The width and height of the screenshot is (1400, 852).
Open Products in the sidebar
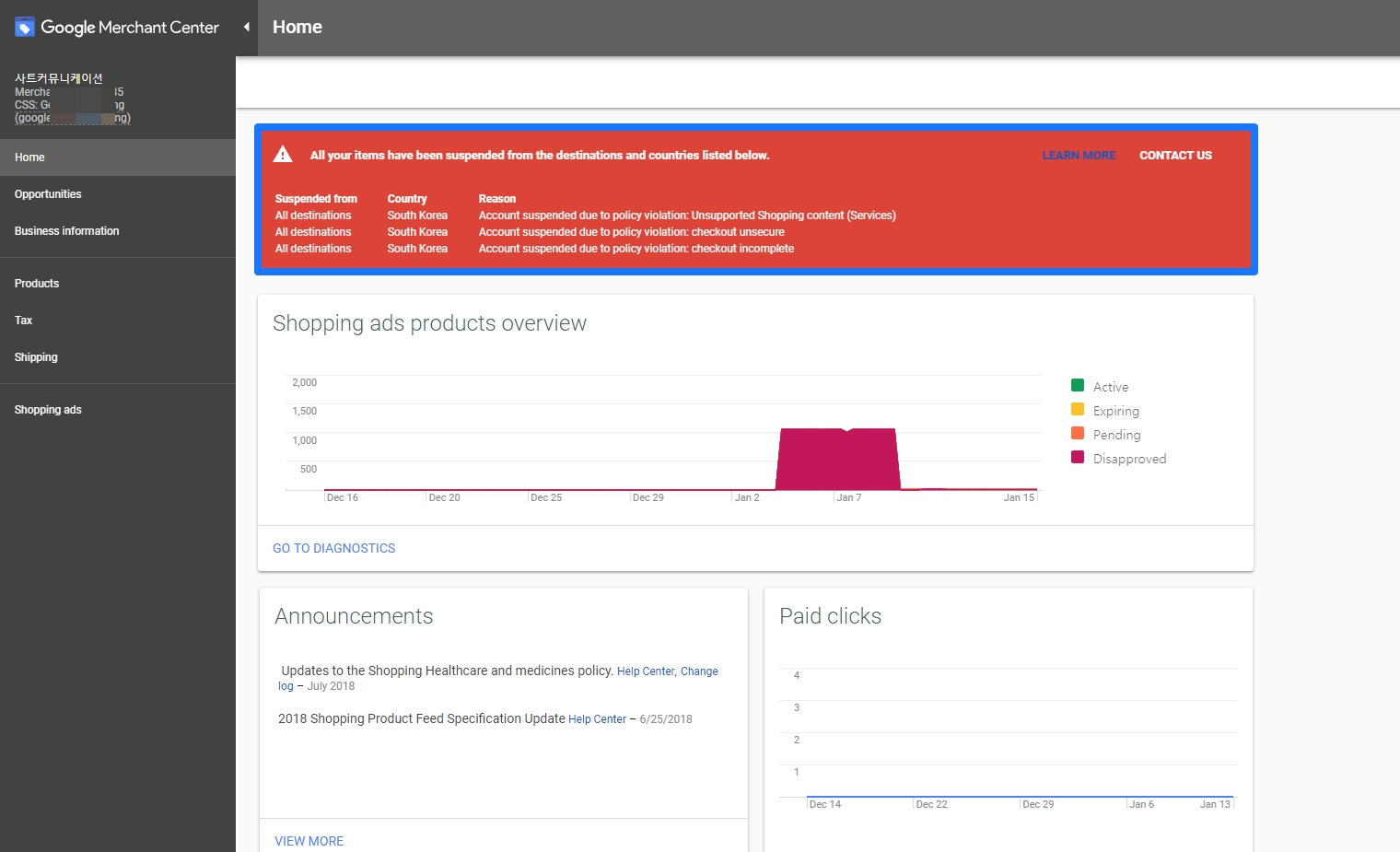tap(118, 284)
